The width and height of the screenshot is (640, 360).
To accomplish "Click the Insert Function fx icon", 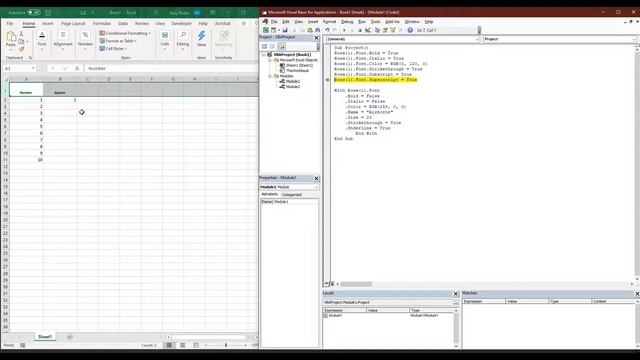I will click(77, 69).
